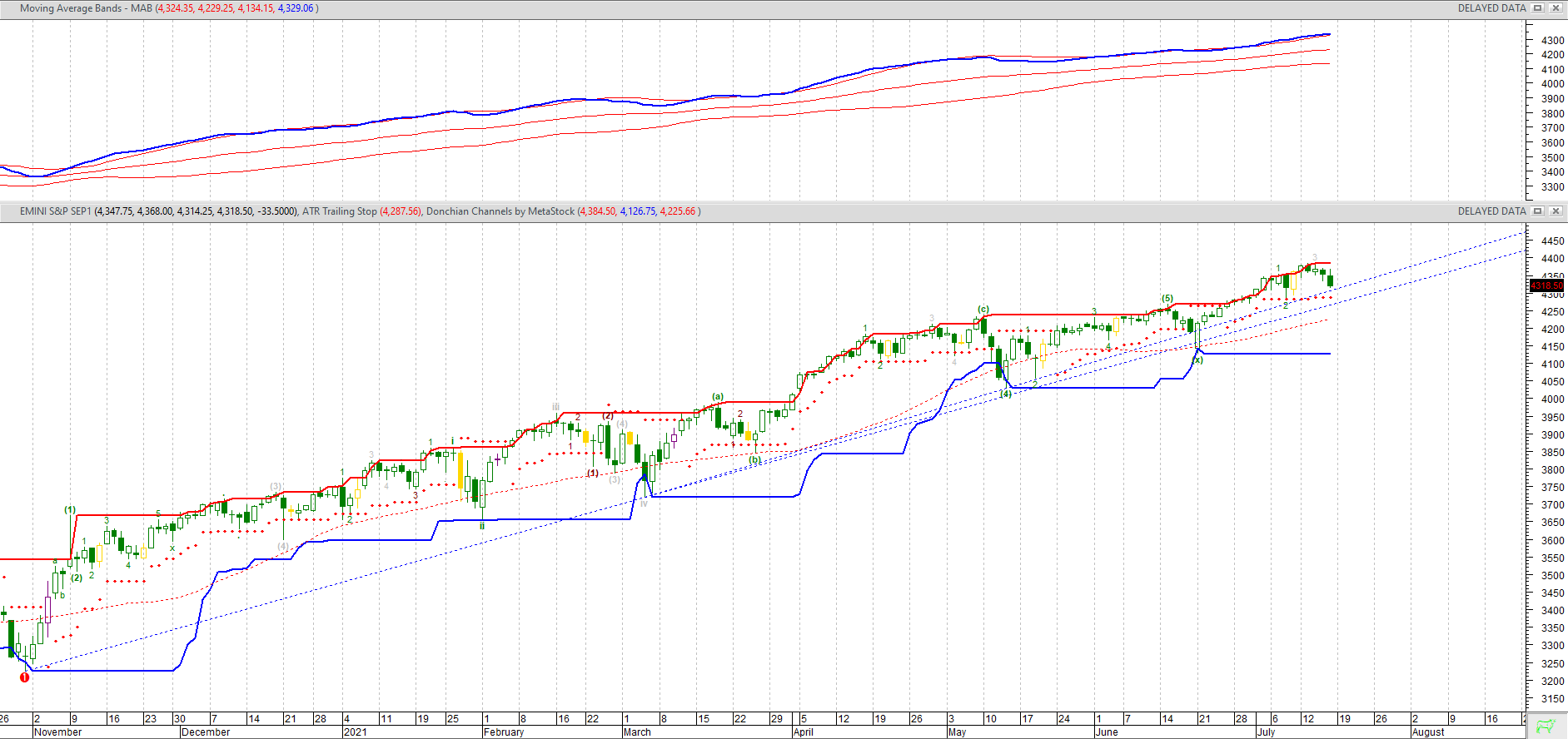Viewport: 1568px width, 739px height.
Task: Click the EMINI S&P SEP1 chart title
Action: tap(55, 211)
